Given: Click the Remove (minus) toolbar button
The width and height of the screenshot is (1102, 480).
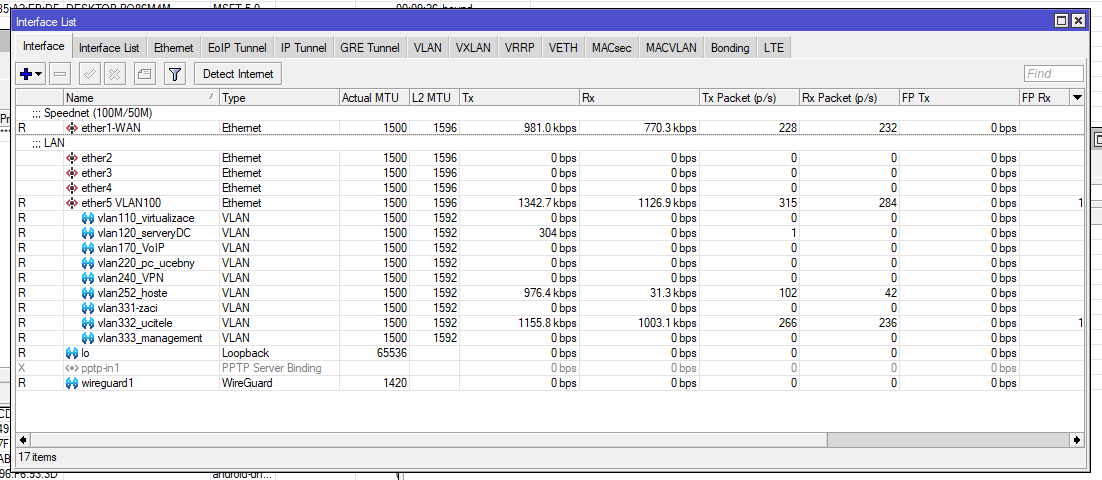Looking at the screenshot, I should (60, 73).
